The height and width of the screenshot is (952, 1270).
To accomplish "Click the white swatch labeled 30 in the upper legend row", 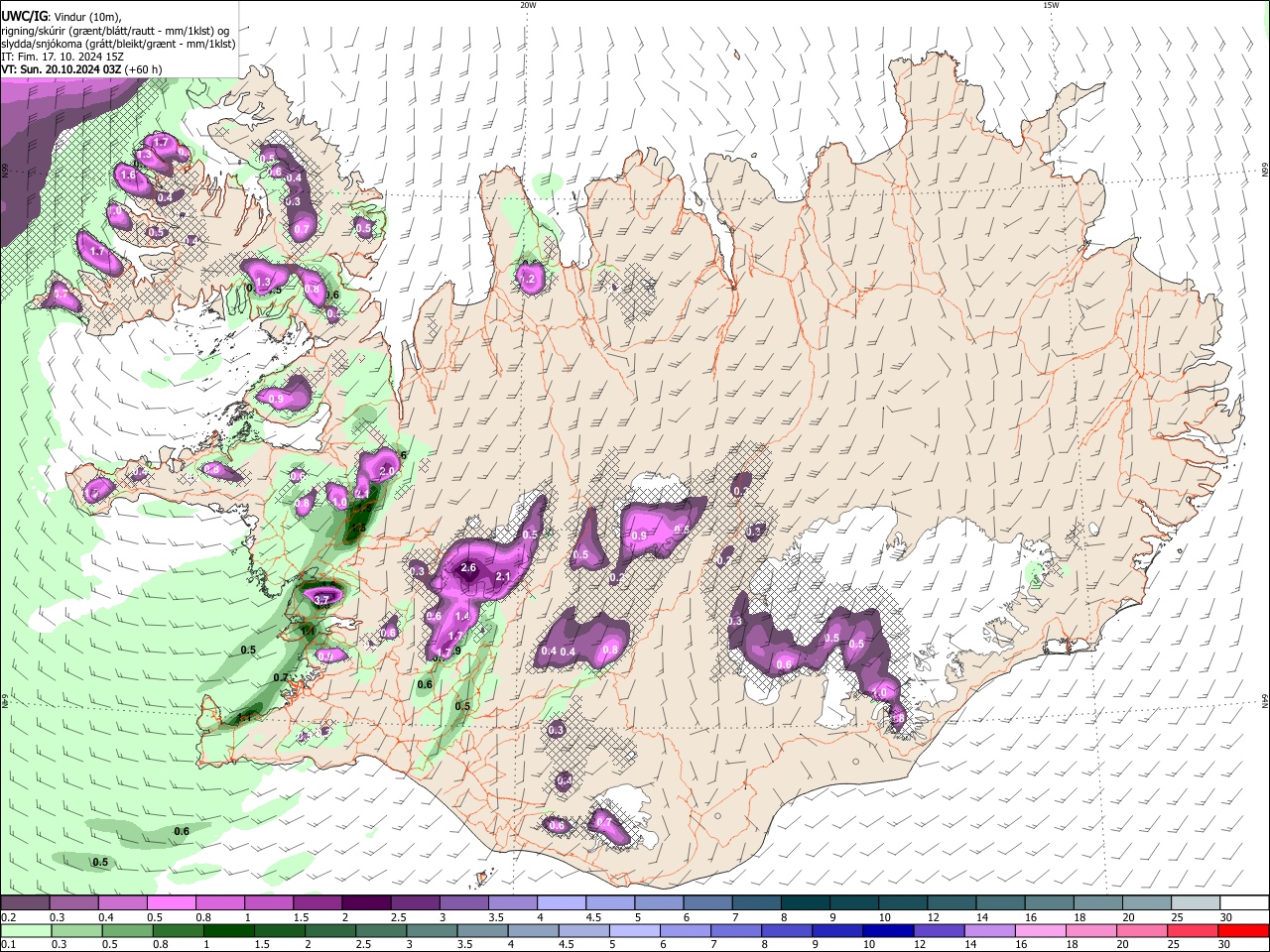I will point(1245,903).
